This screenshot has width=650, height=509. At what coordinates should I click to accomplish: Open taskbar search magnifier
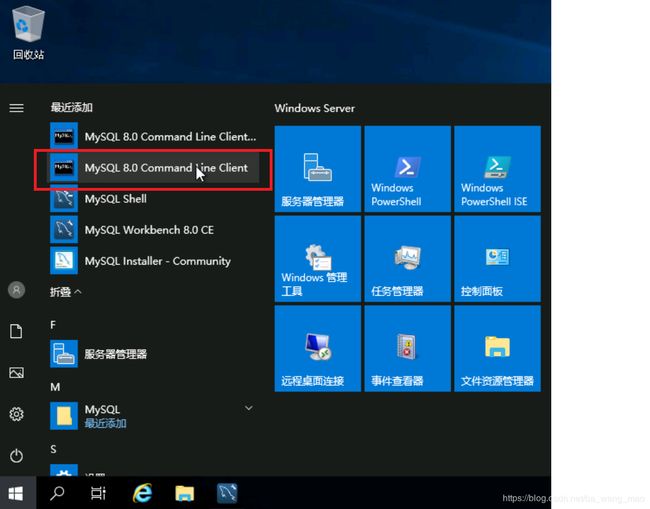click(57, 493)
